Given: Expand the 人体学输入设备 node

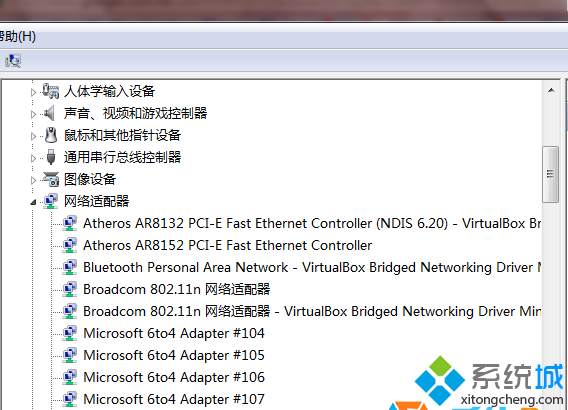Looking at the screenshot, I should click(33, 92).
